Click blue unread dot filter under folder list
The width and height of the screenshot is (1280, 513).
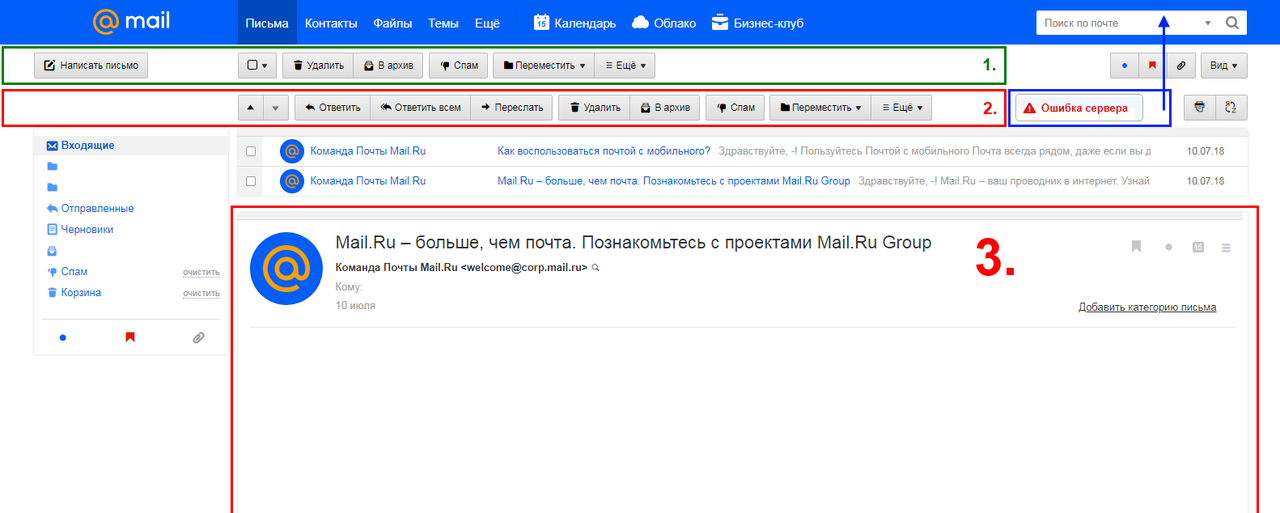62,338
